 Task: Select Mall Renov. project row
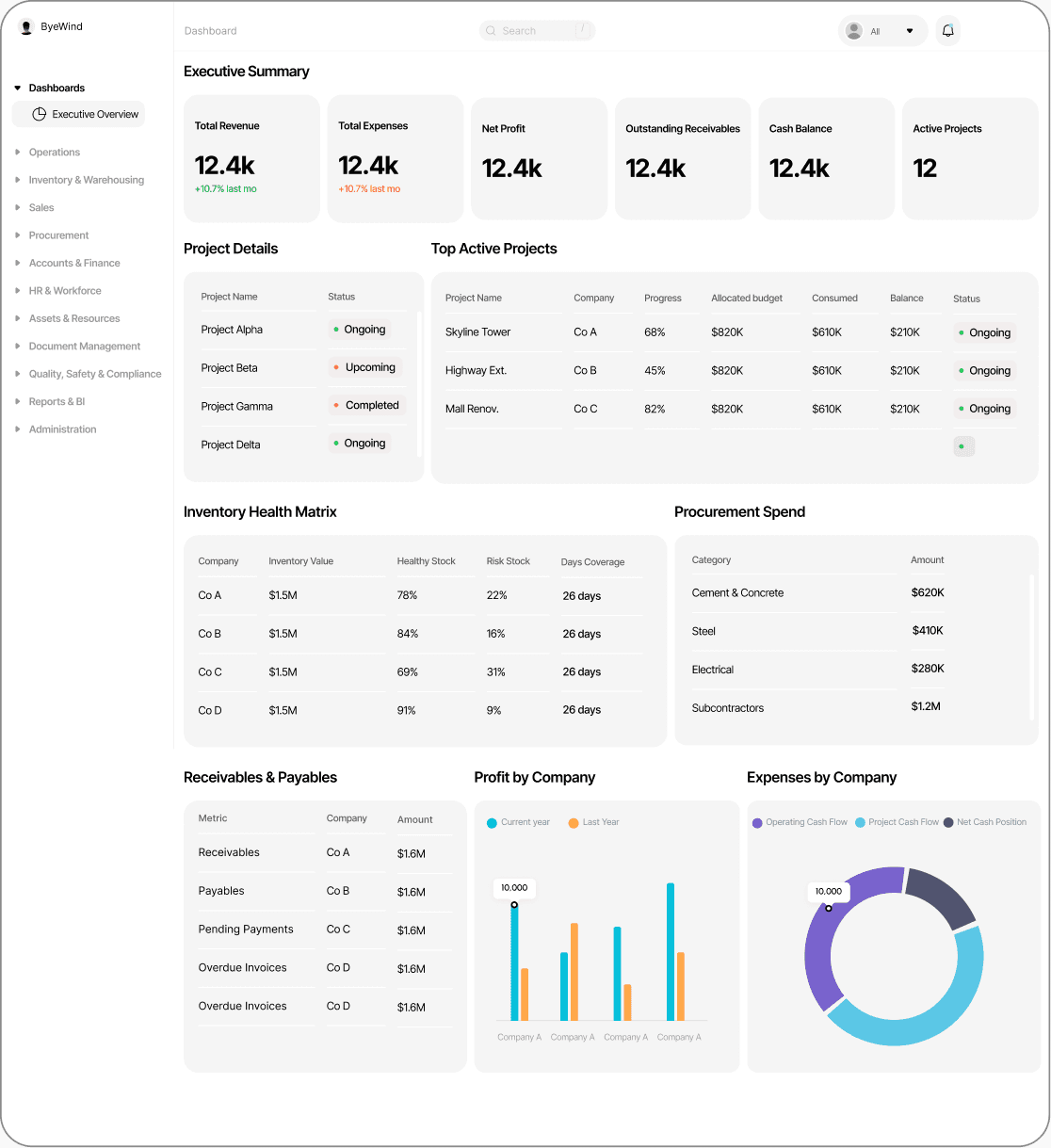(731, 409)
